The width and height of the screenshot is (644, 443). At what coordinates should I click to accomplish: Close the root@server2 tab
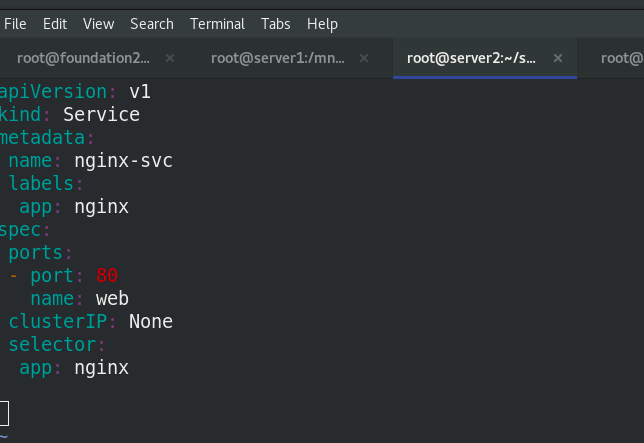[558, 58]
